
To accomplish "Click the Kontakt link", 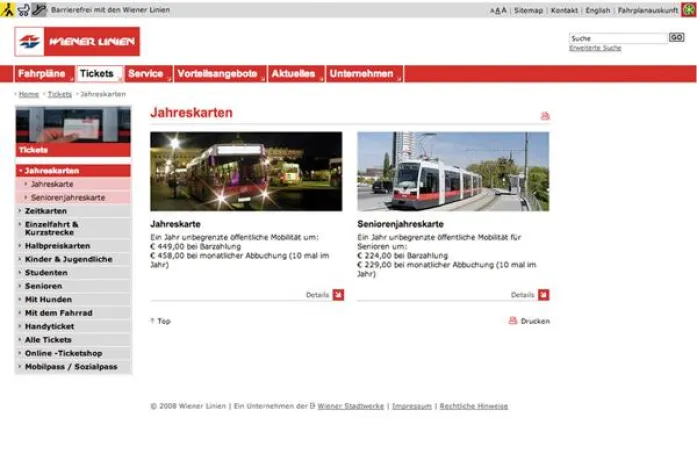I will [x=564, y=10].
